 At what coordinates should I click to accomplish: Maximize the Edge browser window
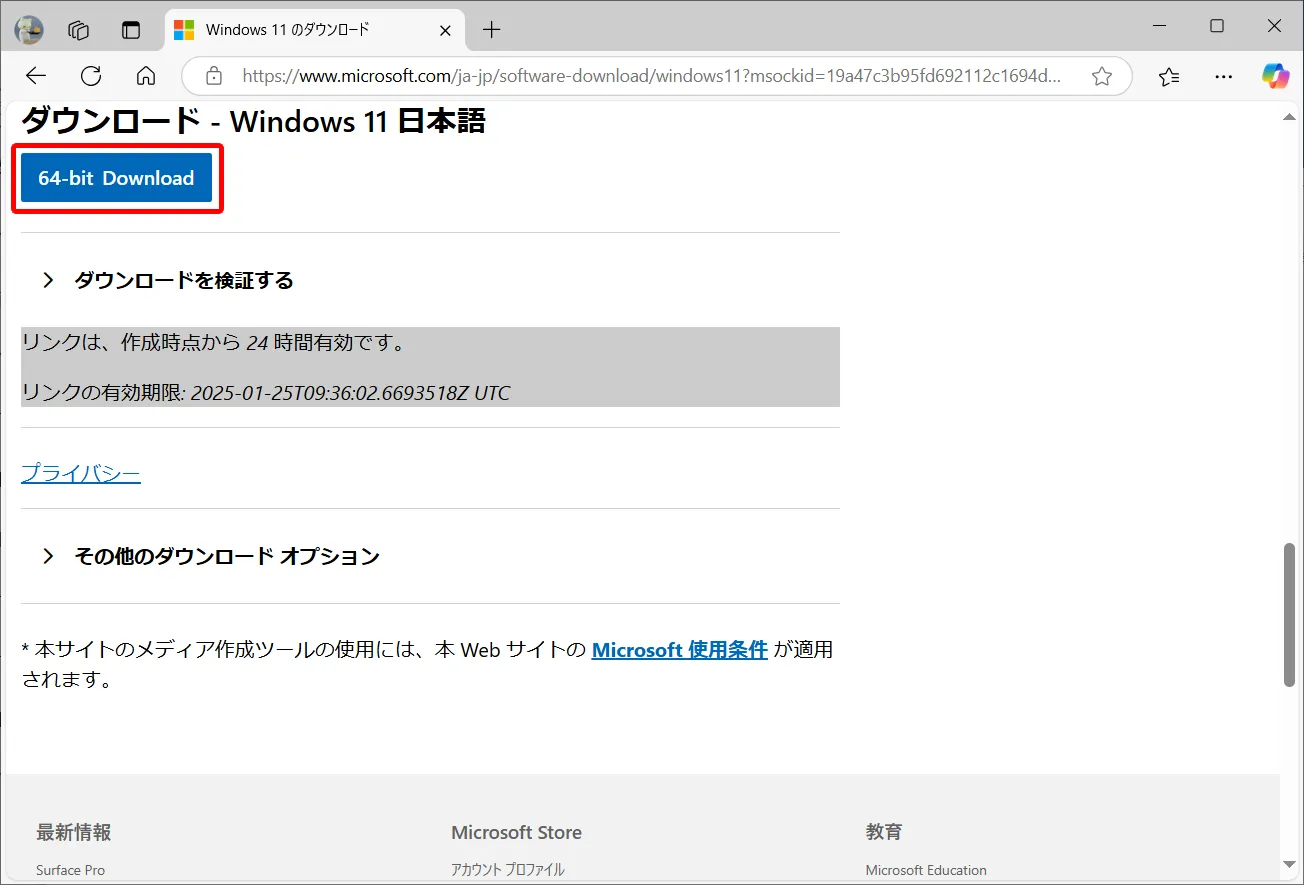pyautogui.click(x=1217, y=27)
